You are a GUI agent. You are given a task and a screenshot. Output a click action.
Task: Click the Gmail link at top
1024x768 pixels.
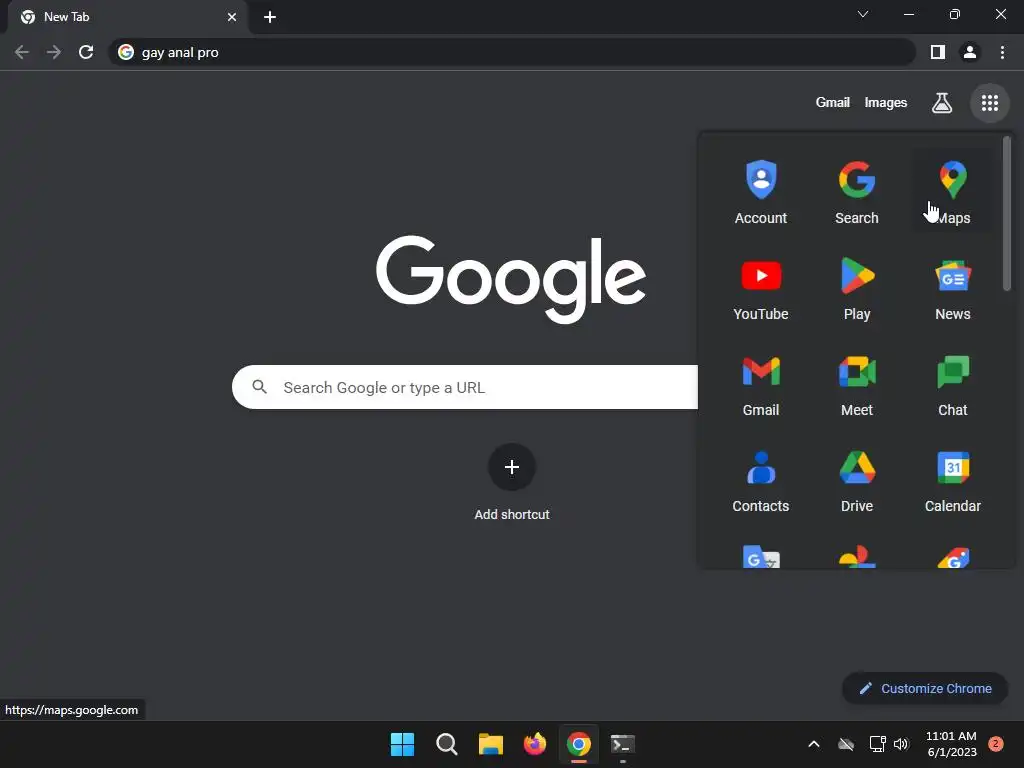click(x=832, y=103)
